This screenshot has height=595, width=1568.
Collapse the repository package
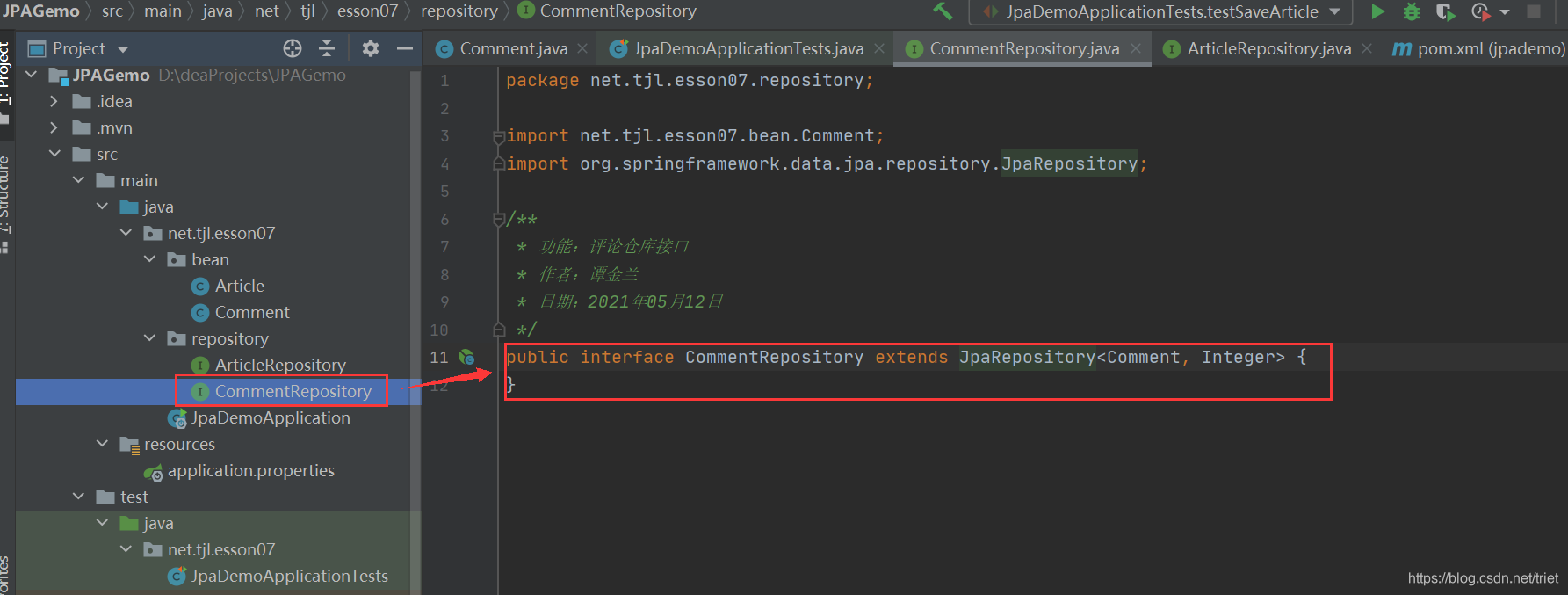click(149, 338)
